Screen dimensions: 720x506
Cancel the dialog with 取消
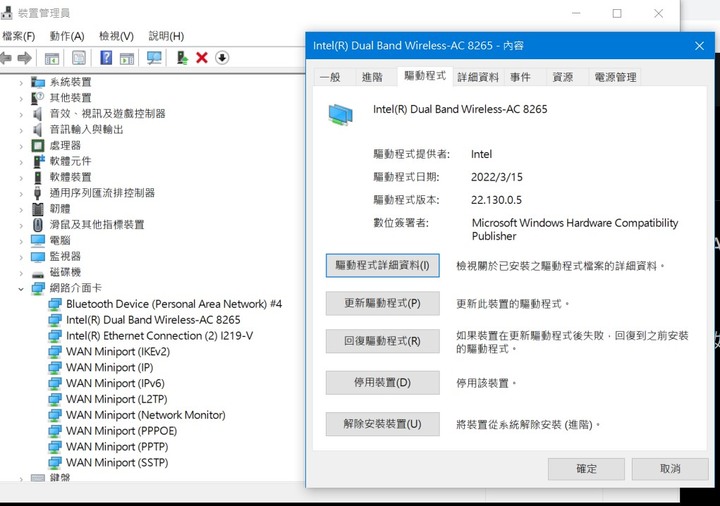[x=670, y=469]
